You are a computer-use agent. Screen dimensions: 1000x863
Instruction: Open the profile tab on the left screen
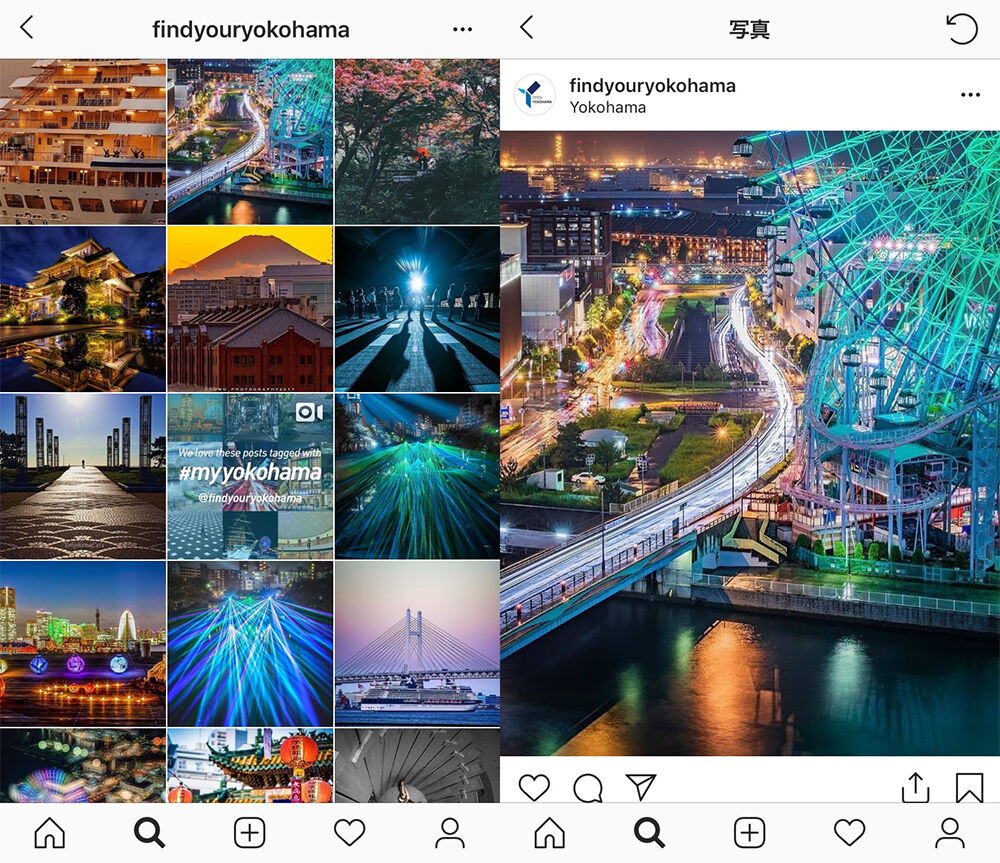click(x=450, y=833)
